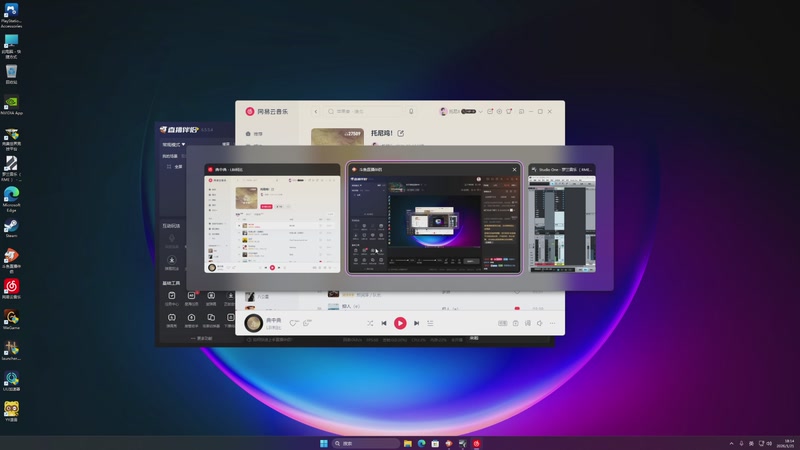Open the now-playing album art in player bar
Viewport: 800px width, 450px height.
point(254,323)
